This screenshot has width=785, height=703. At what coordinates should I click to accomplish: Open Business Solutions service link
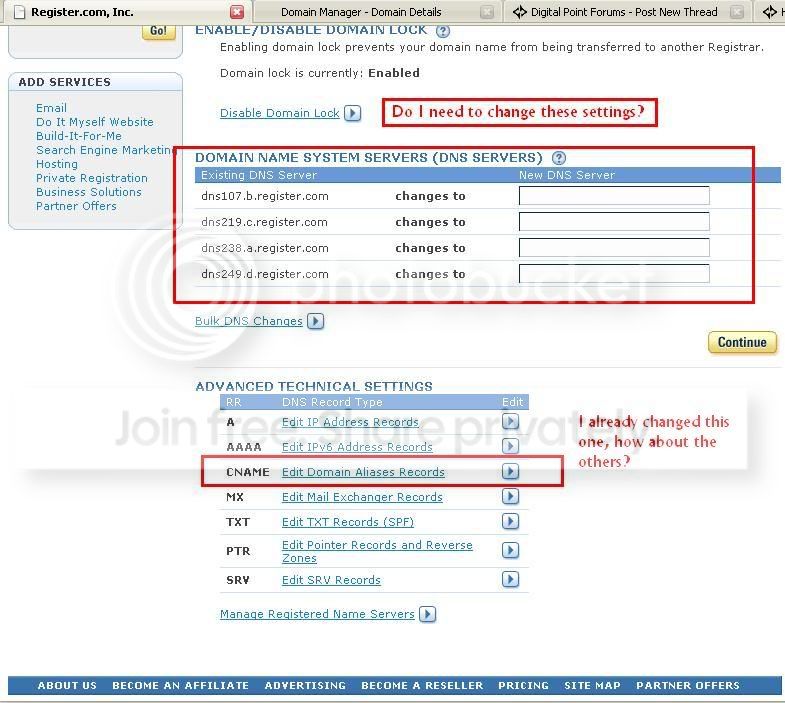(89, 192)
